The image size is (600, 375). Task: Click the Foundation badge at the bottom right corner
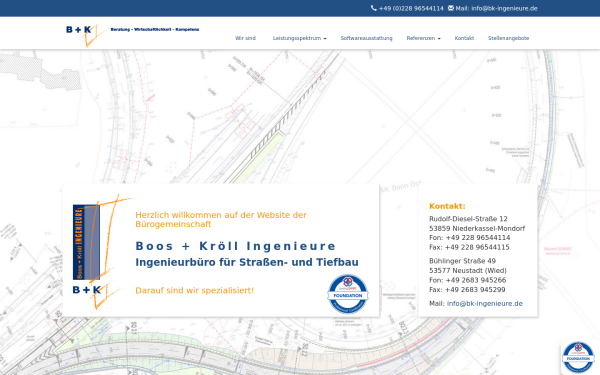pos(578,357)
